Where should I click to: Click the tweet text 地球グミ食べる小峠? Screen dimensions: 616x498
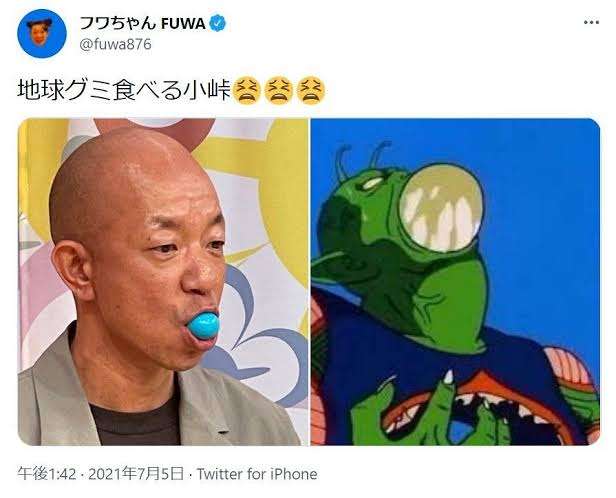124,90
